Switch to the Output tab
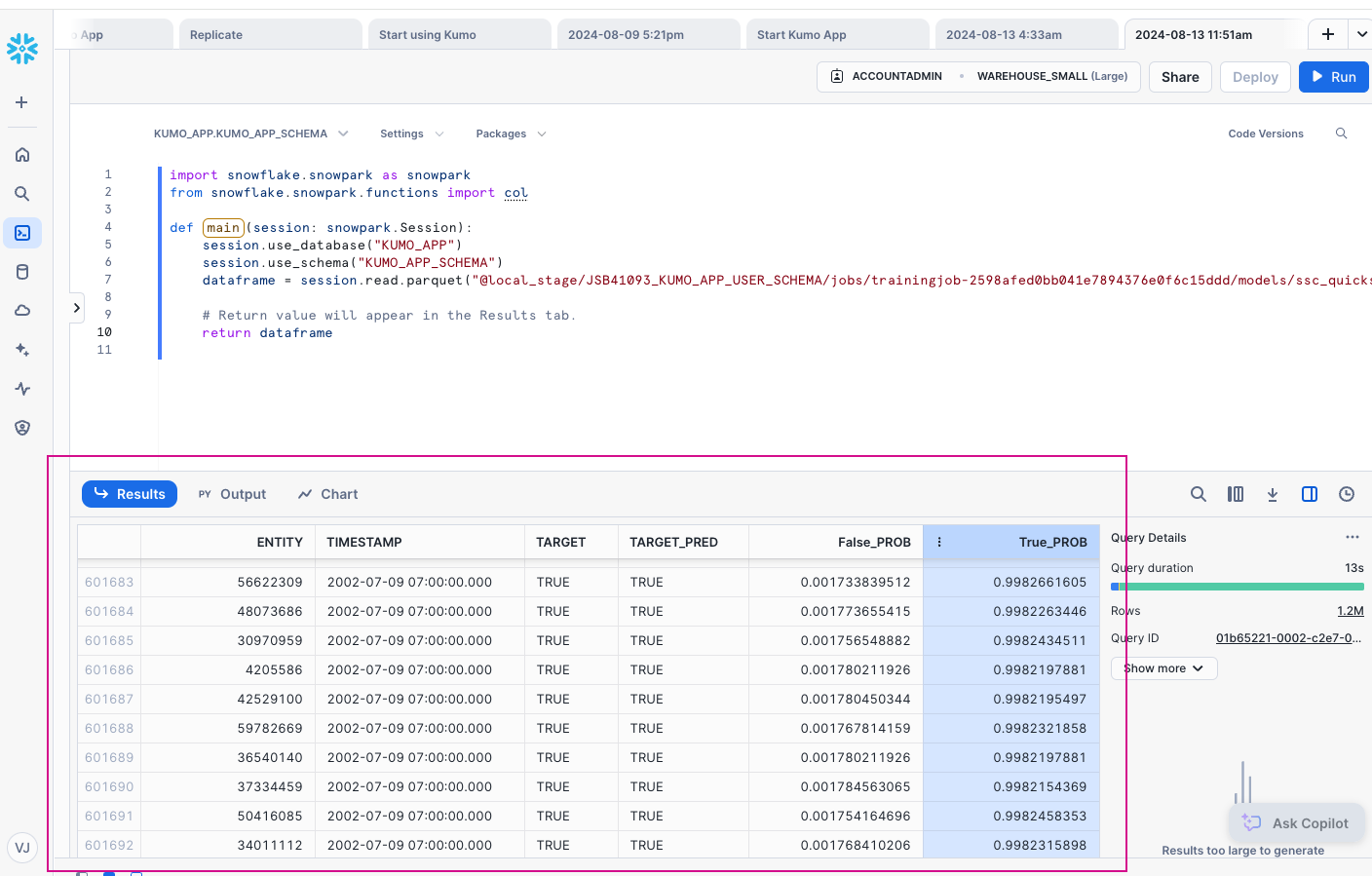 (x=232, y=494)
